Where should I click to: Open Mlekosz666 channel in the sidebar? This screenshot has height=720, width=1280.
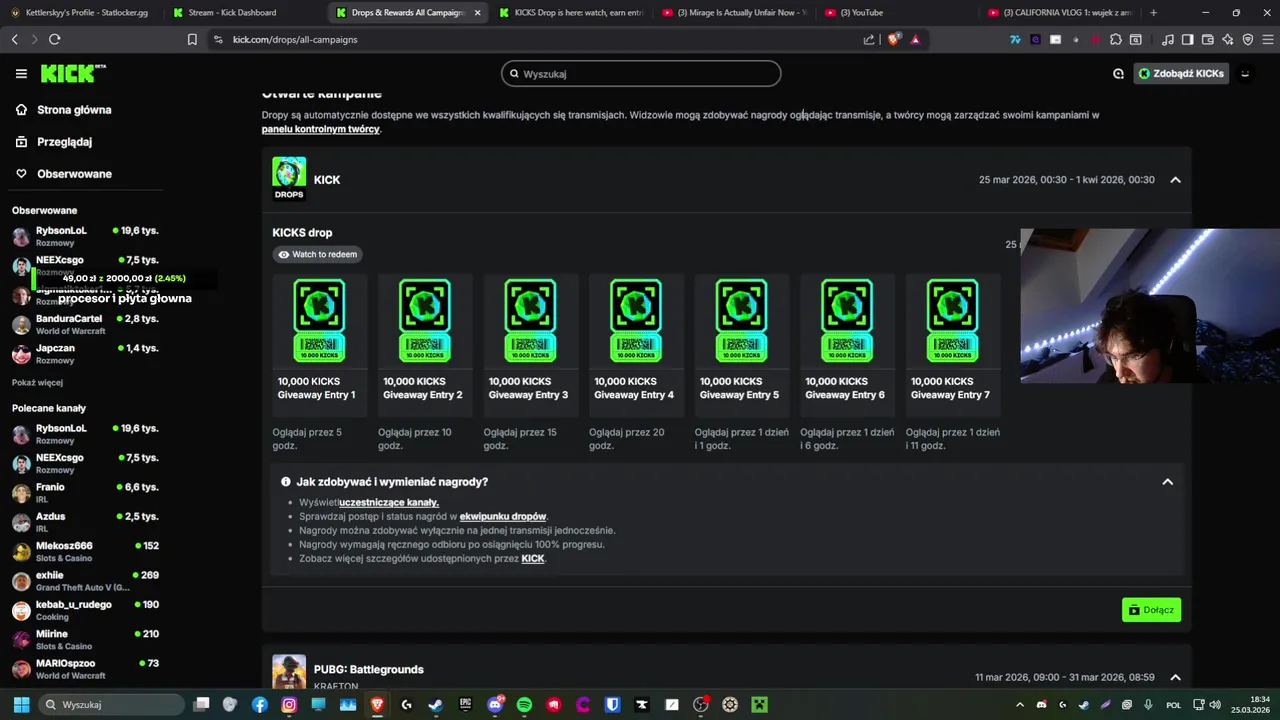[85, 552]
